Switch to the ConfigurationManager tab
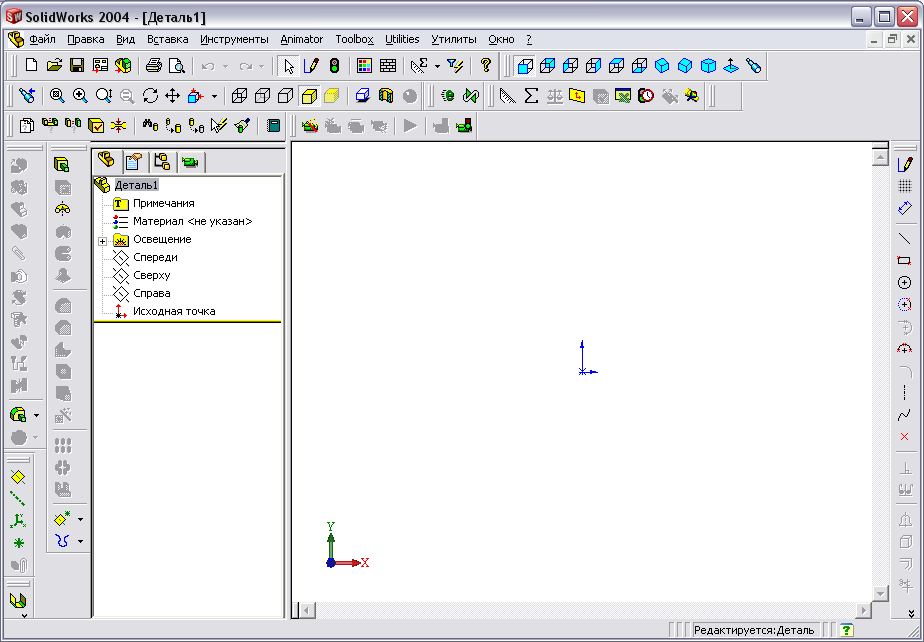The height and width of the screenshot is (642, 924). click(162, 161)
